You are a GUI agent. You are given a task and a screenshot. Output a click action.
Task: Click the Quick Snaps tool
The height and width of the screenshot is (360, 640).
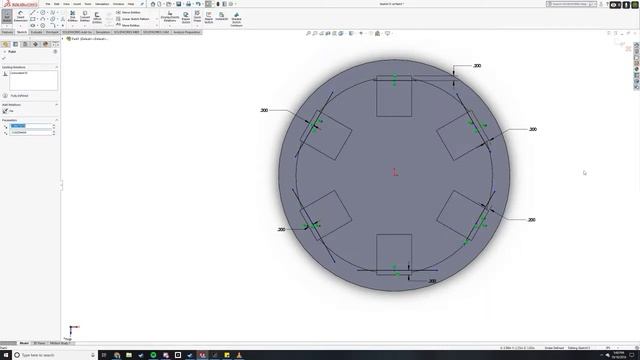coord(197,16)
